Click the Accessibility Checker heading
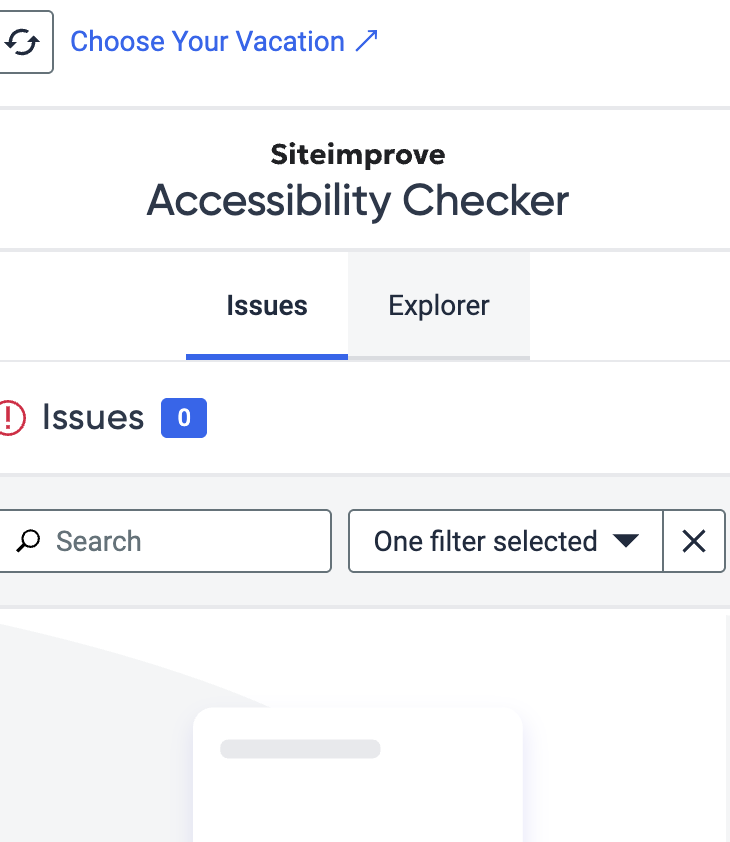Image resolution: width=730 pixels, height=842 pixels. pyautogui.click(x=358, y=201)
